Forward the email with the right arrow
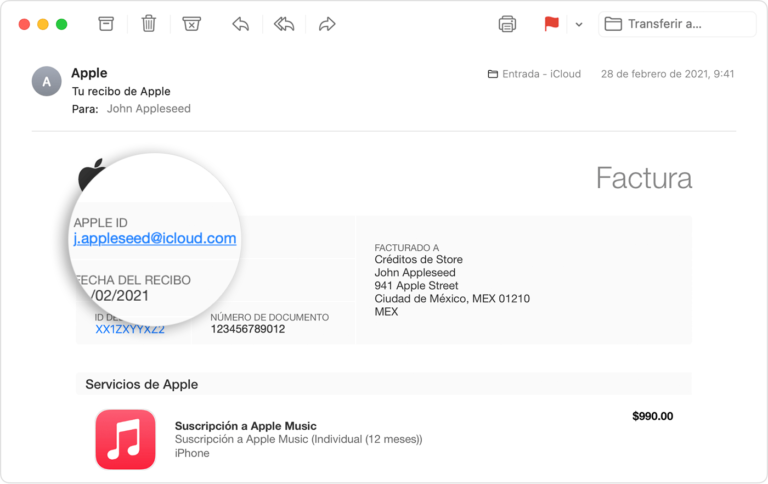The image size is (768, 484). pyautogui.click(x=327, y=24)
